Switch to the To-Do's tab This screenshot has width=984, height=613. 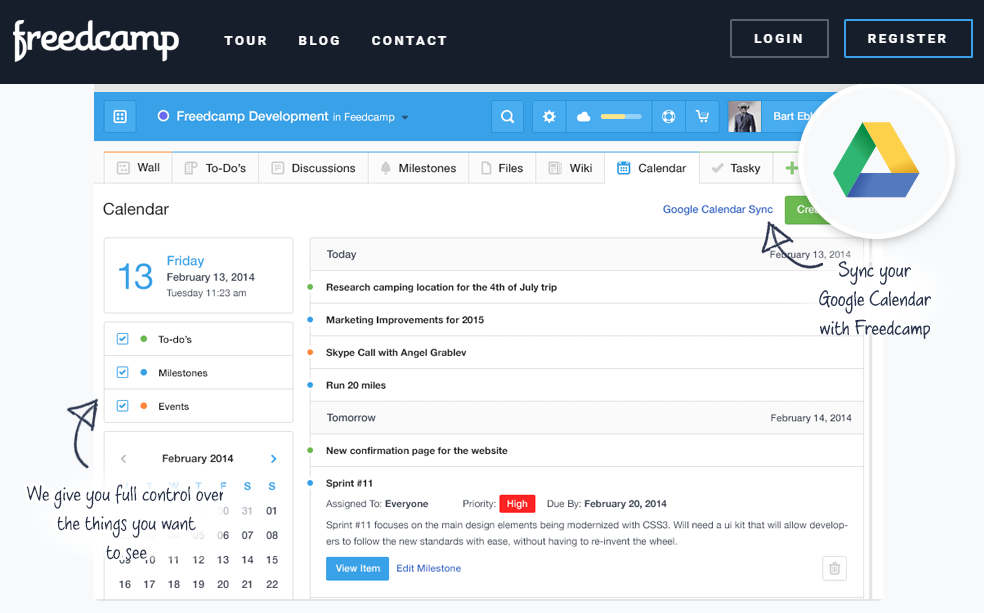click(x=215, y=168)
